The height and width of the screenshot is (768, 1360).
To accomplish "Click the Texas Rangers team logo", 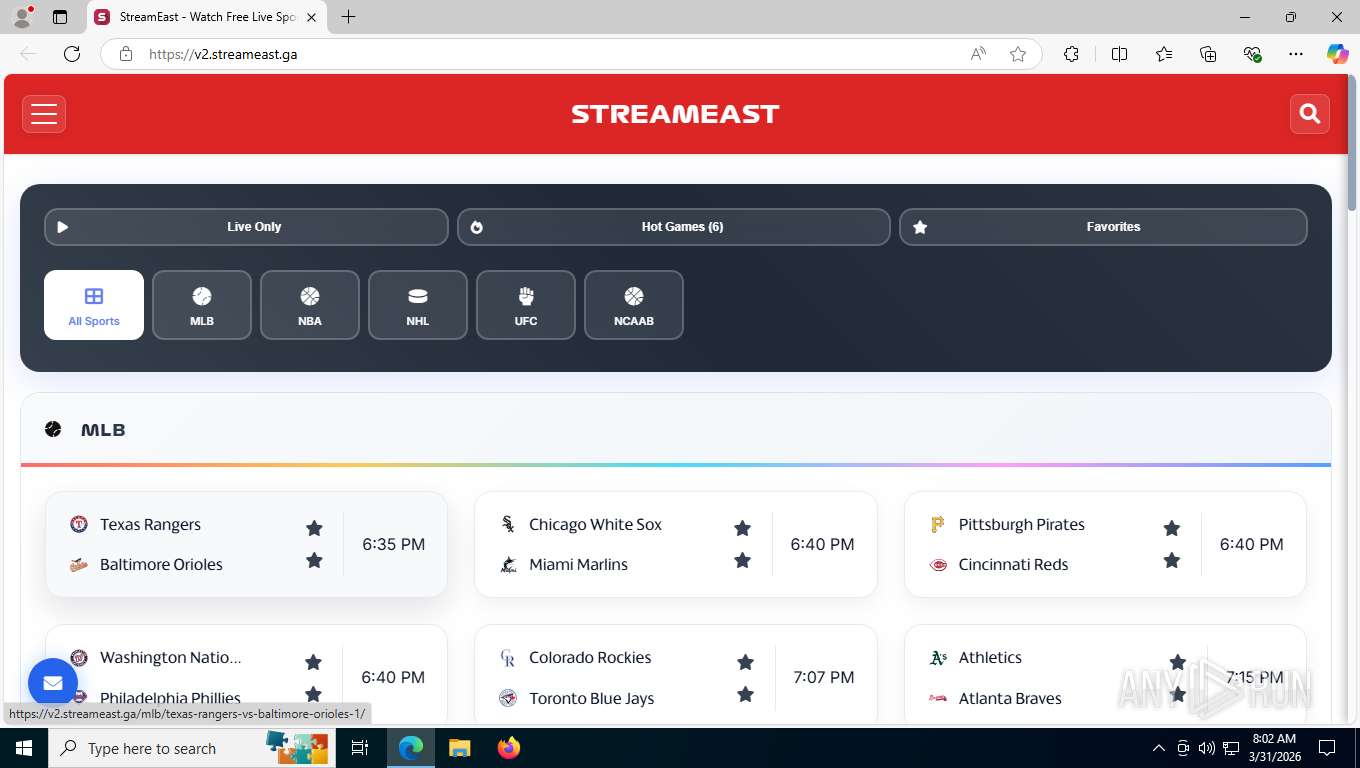I will (79, 524).
